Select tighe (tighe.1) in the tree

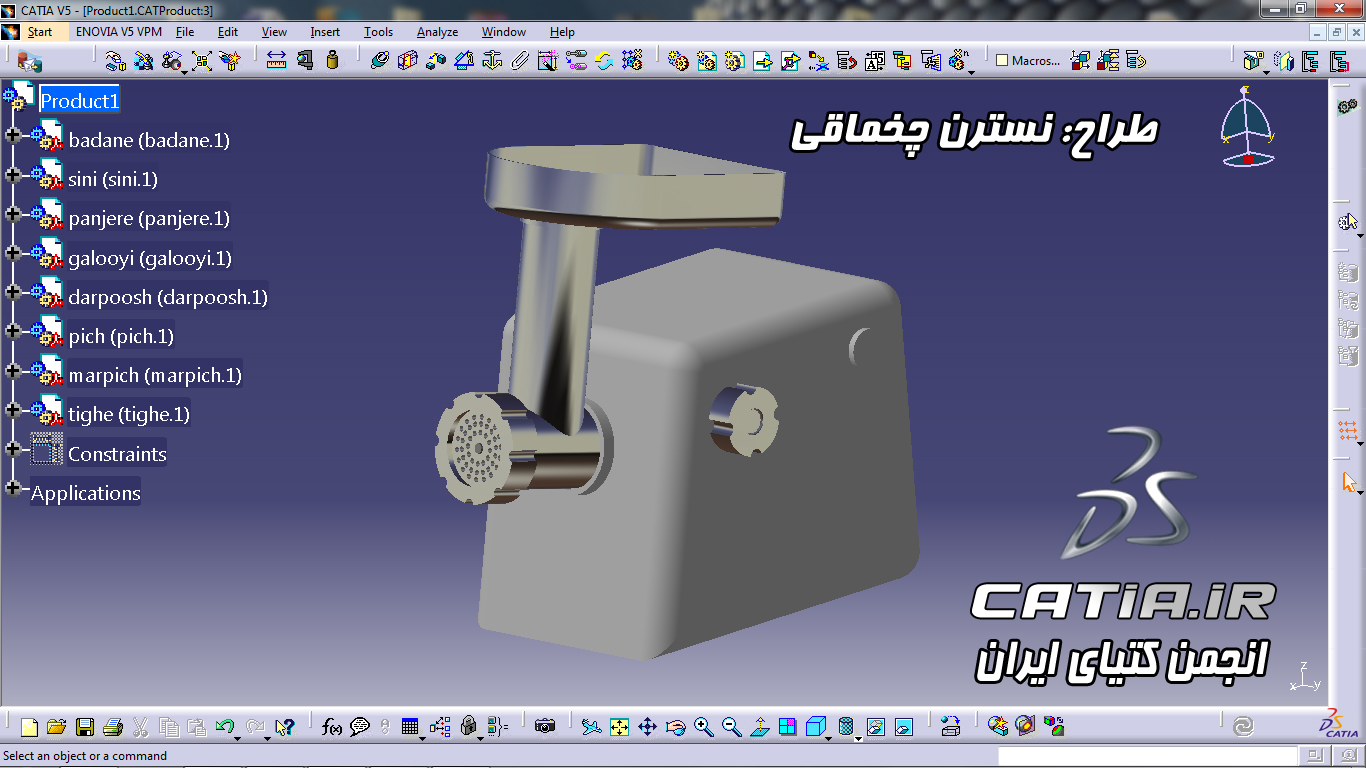coord(129,414)
